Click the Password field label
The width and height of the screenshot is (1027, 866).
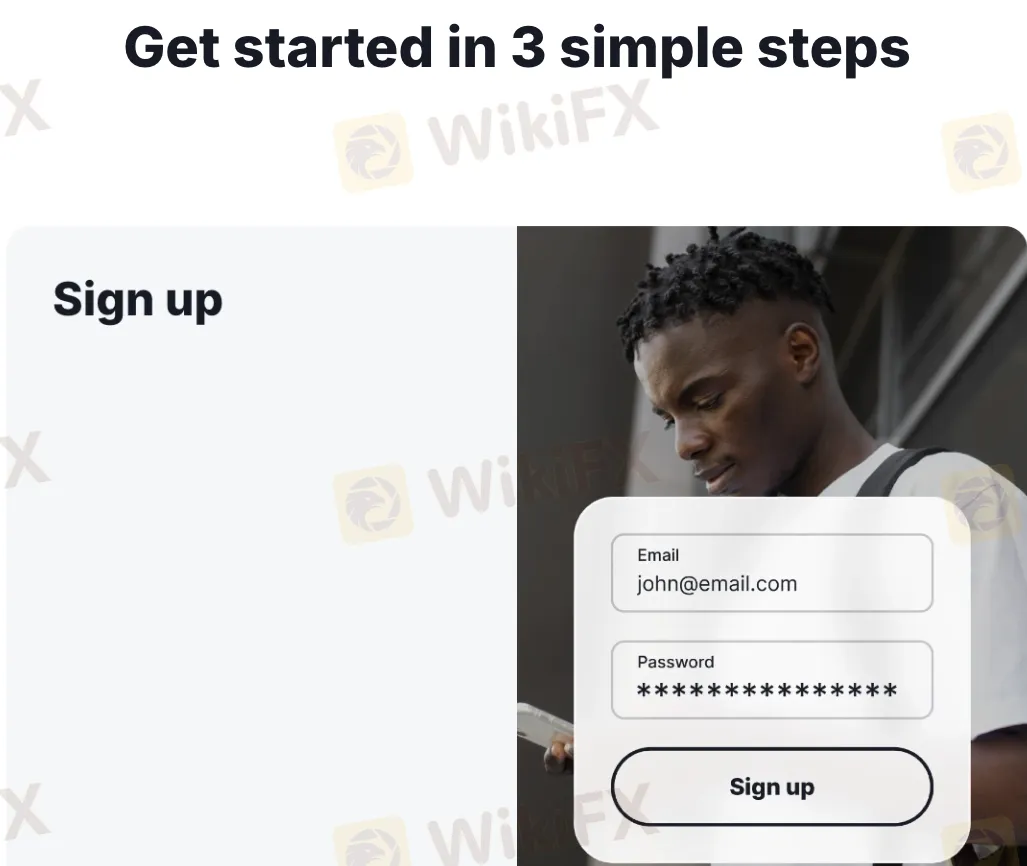pos(675,662)
